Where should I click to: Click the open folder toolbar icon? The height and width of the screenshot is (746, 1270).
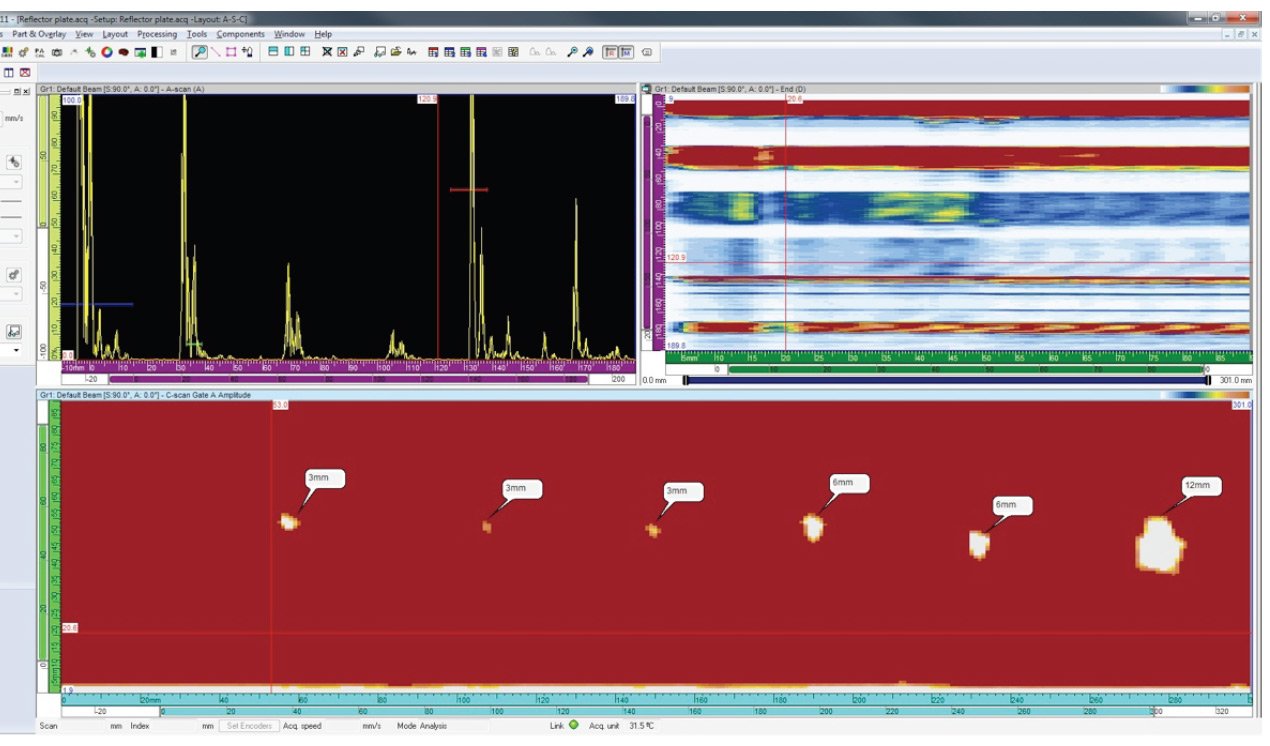click(x=396, y=51)
